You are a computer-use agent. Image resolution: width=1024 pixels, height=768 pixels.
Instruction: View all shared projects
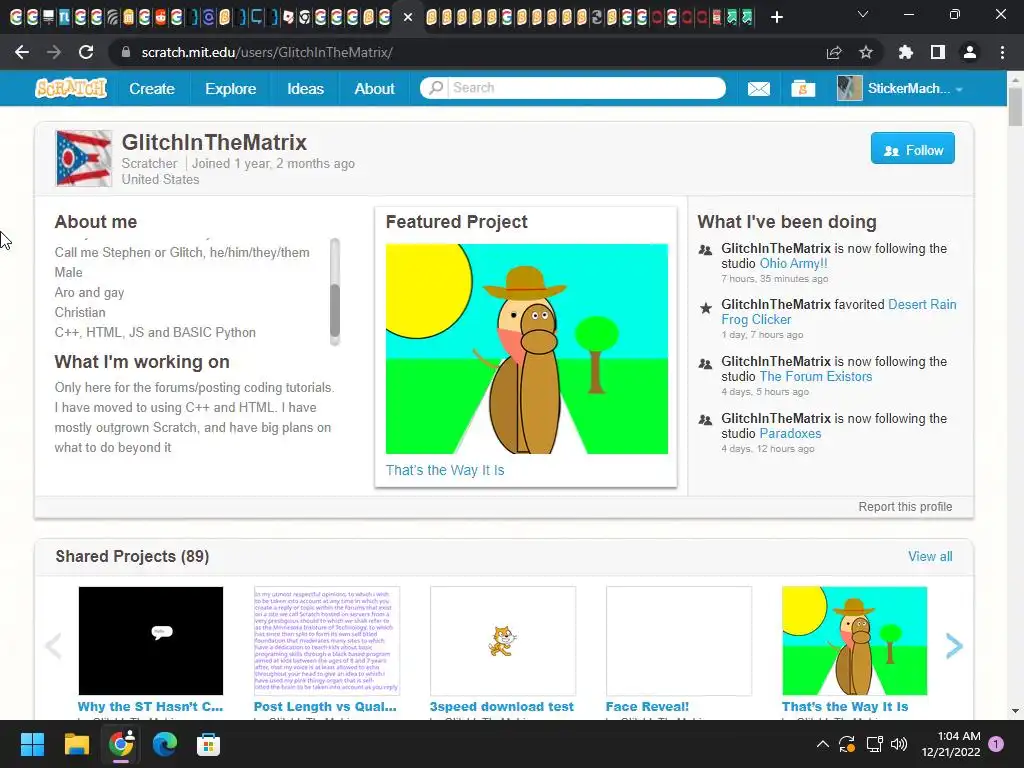point(930,556)
